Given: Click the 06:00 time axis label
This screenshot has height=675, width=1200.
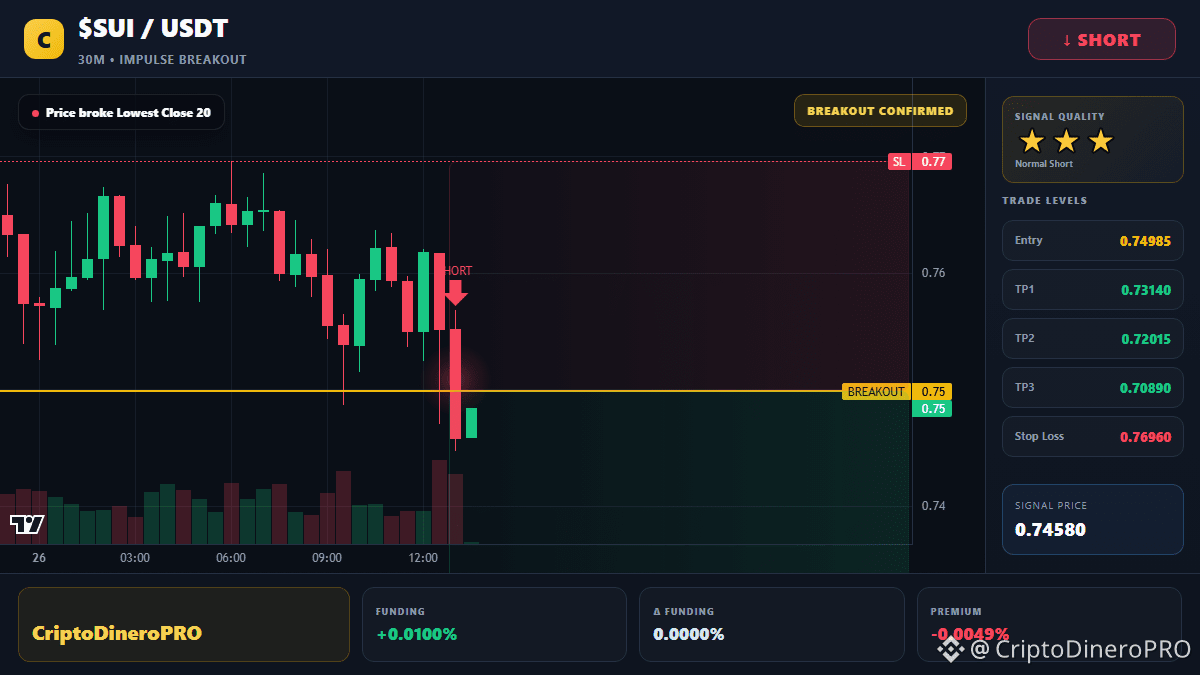Looking at the screenshot, I should (231, 558).
